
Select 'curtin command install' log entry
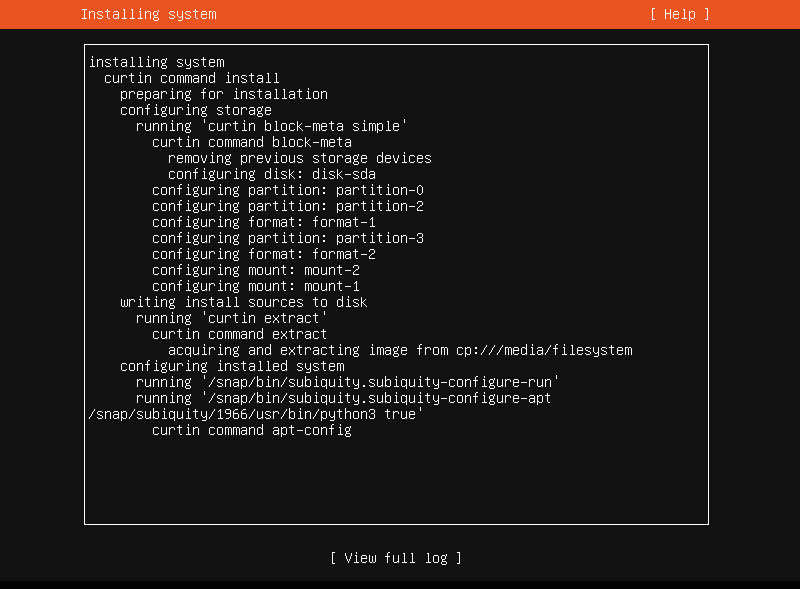coord(192,78)
